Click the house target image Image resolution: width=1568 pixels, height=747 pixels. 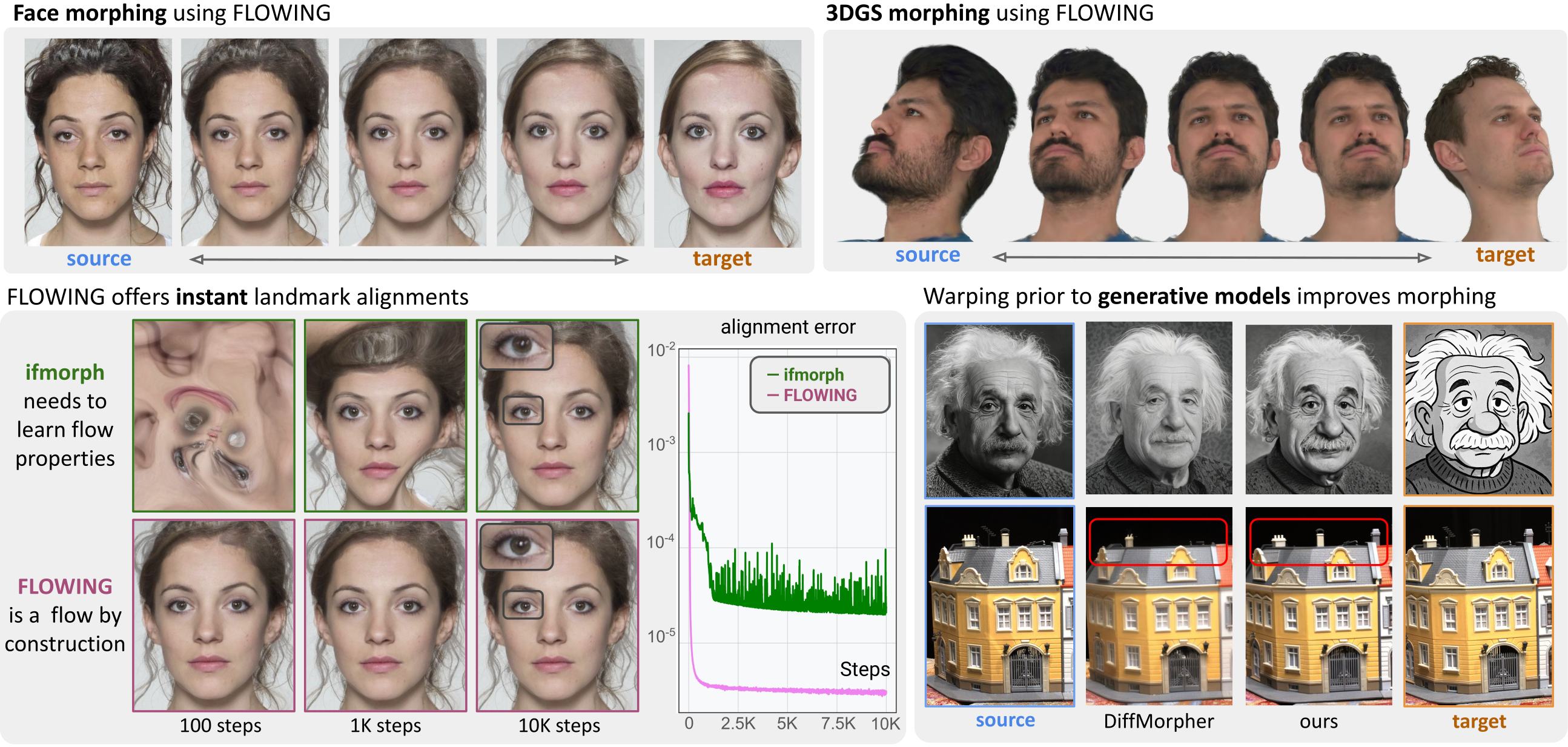[x=1478, y=606]
